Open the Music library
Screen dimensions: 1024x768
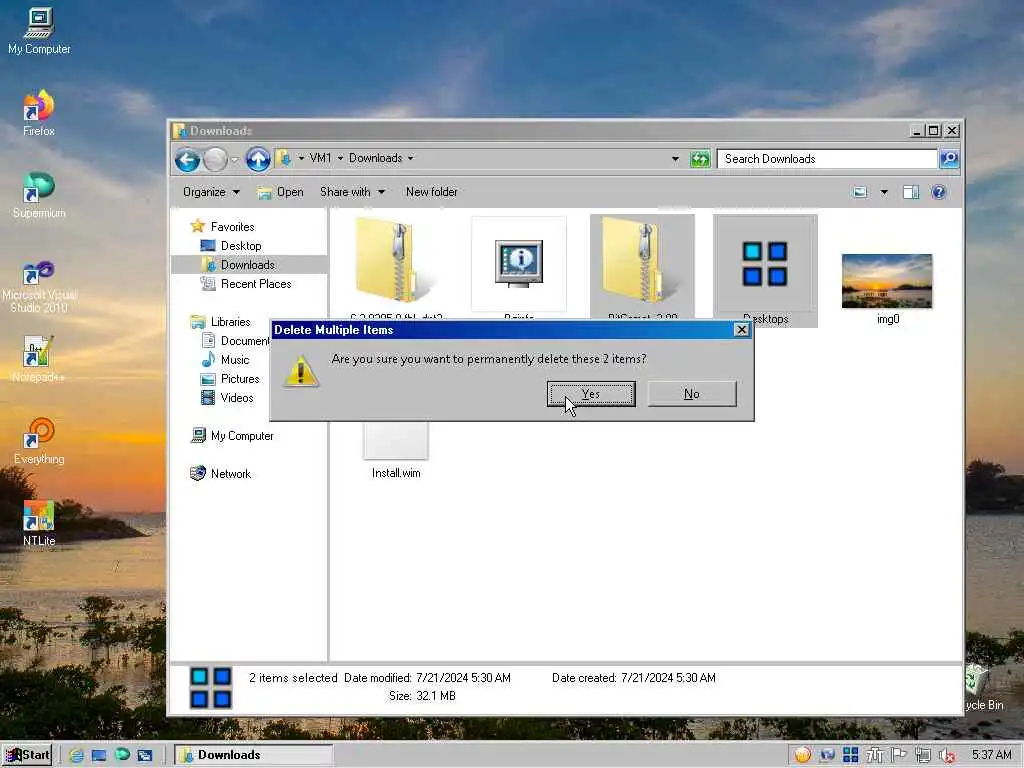(225, 359)
